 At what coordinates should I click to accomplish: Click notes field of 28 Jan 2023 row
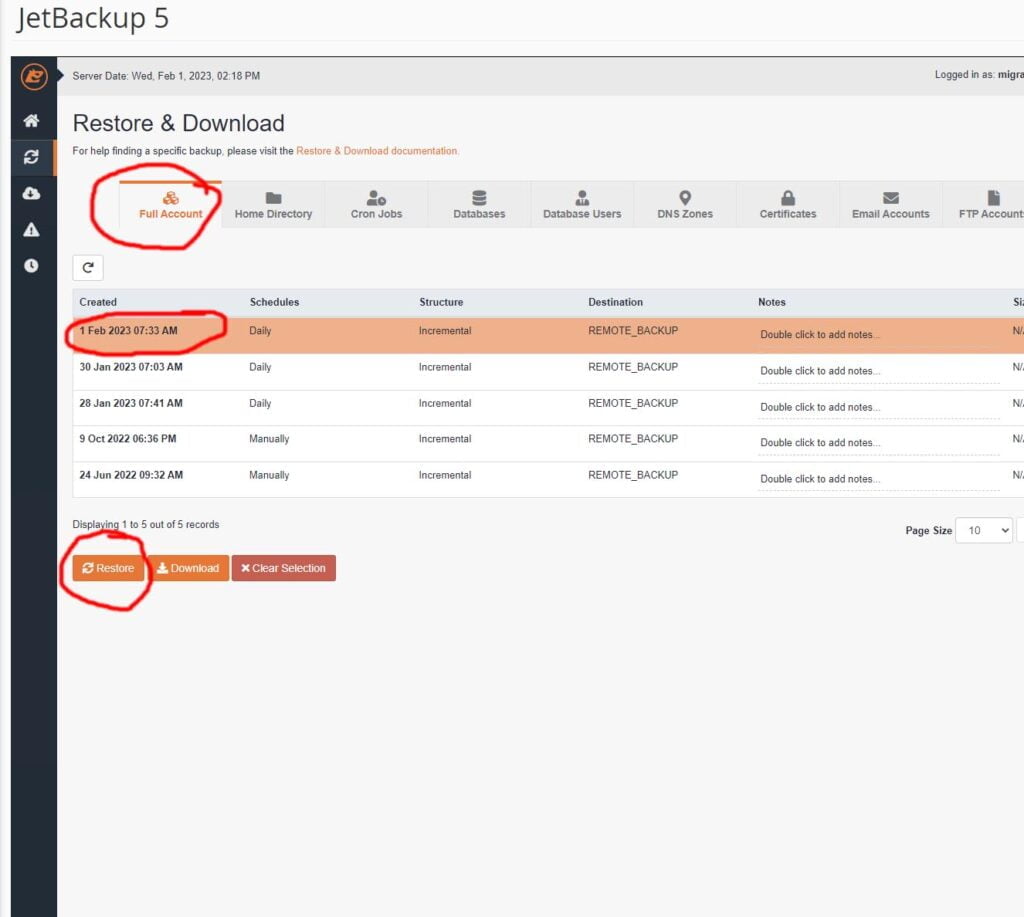pyautogui.click(x=878, y=408)
